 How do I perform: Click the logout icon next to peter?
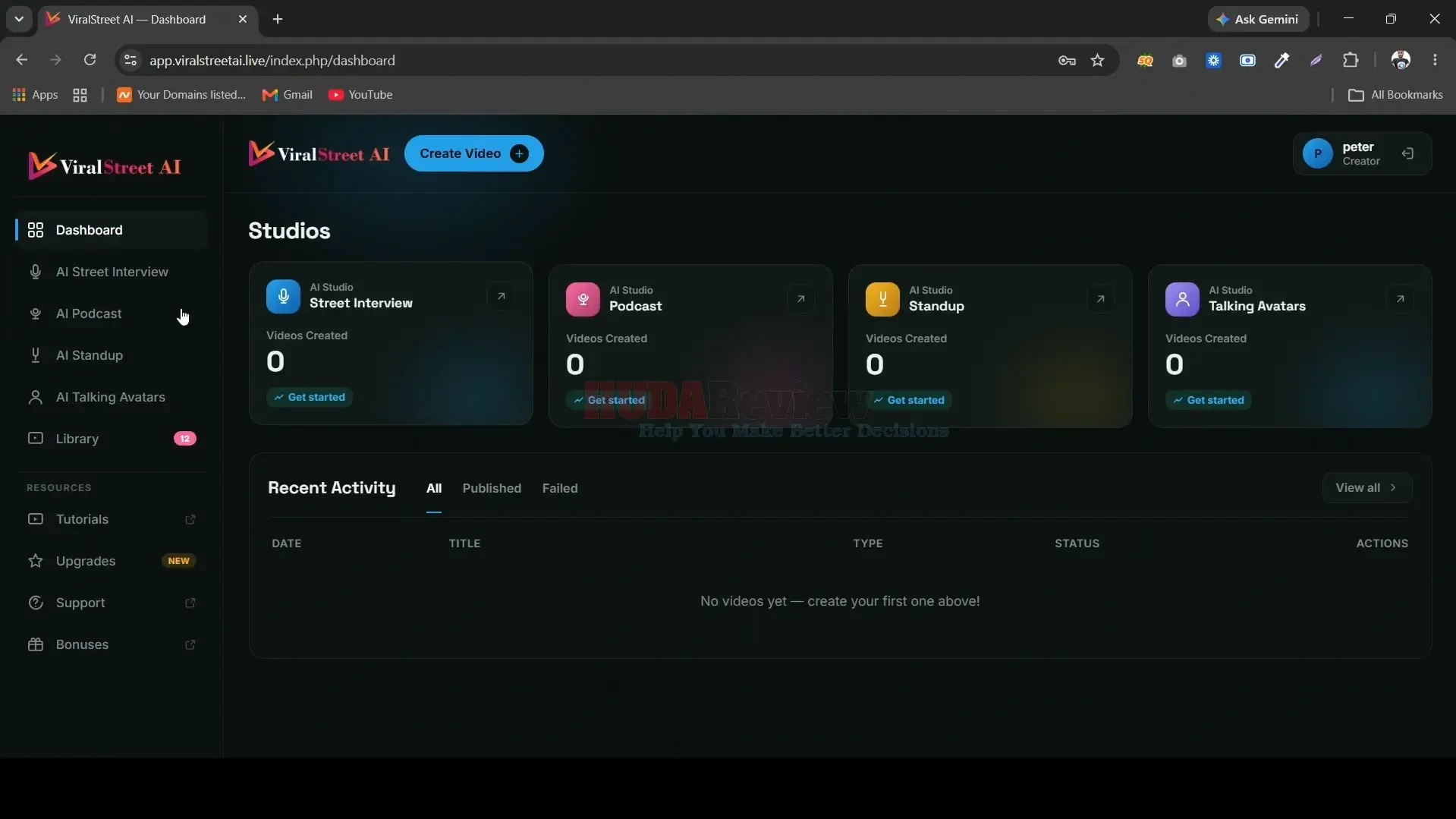coord(1408,153)
